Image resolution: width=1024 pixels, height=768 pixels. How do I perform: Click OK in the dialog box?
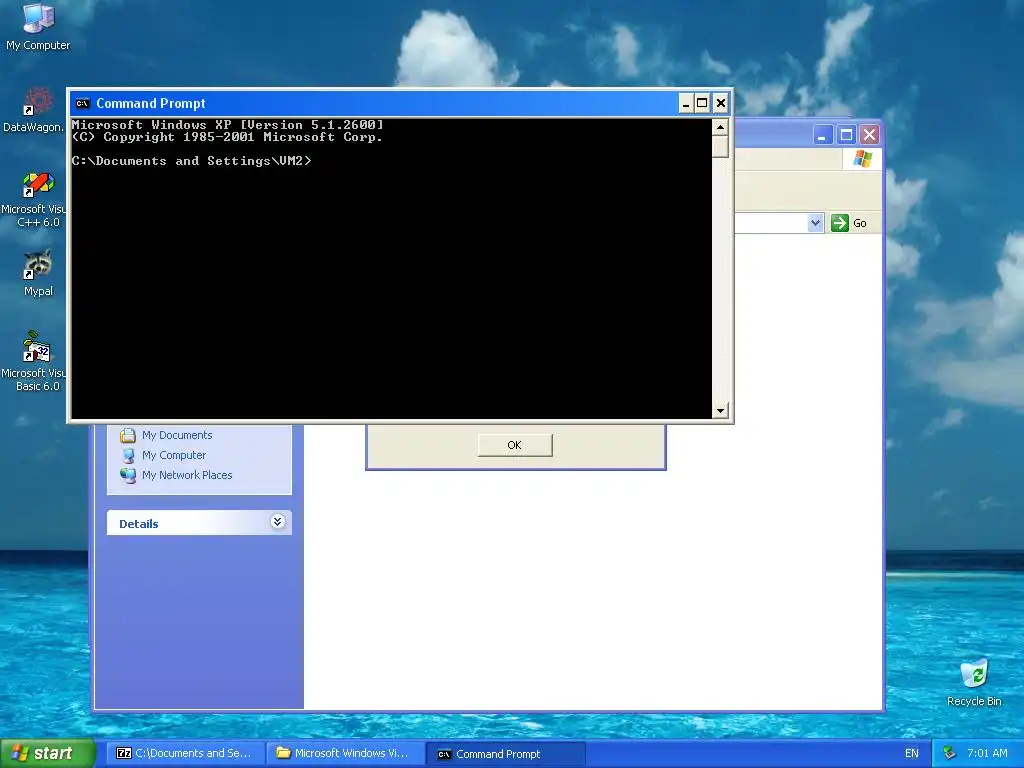pyautogui.click(x=515, y=445)
